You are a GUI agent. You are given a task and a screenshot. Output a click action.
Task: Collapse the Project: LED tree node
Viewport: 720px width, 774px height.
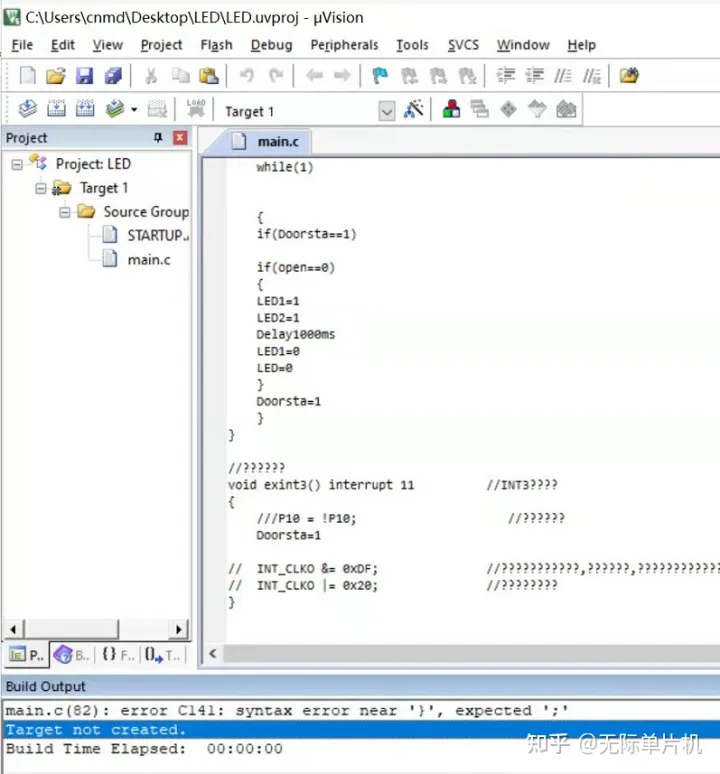pos(17,164)
